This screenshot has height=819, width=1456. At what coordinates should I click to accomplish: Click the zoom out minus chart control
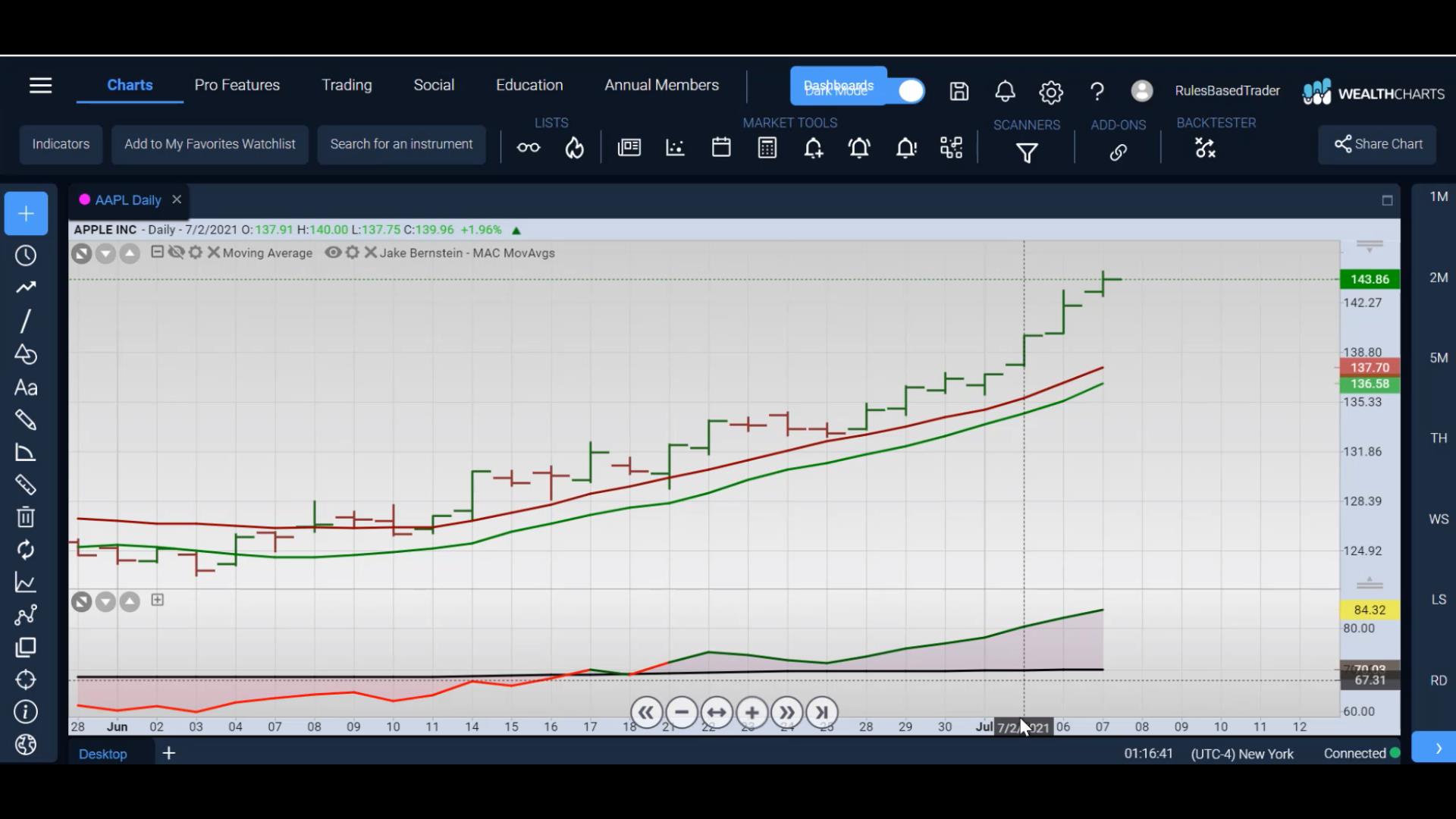[x=681, y=713]
